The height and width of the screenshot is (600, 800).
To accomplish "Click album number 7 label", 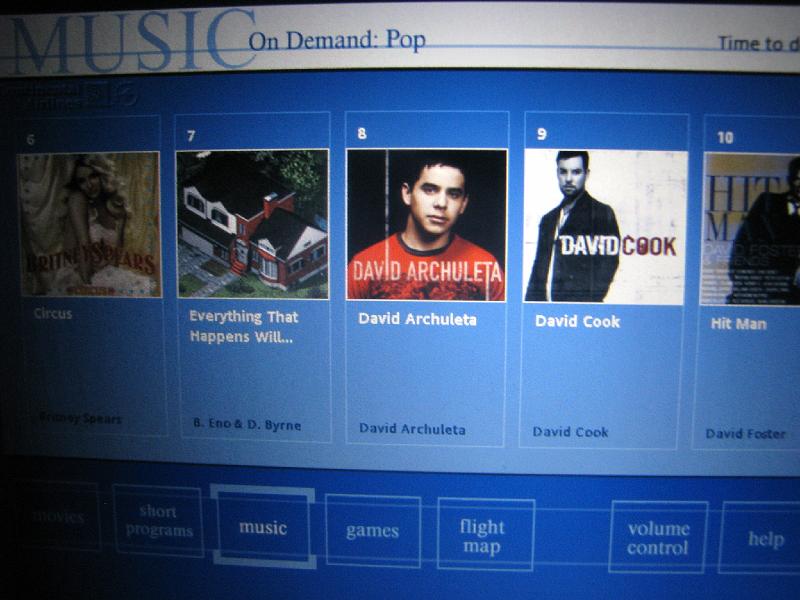I will [x=191, y=136].
